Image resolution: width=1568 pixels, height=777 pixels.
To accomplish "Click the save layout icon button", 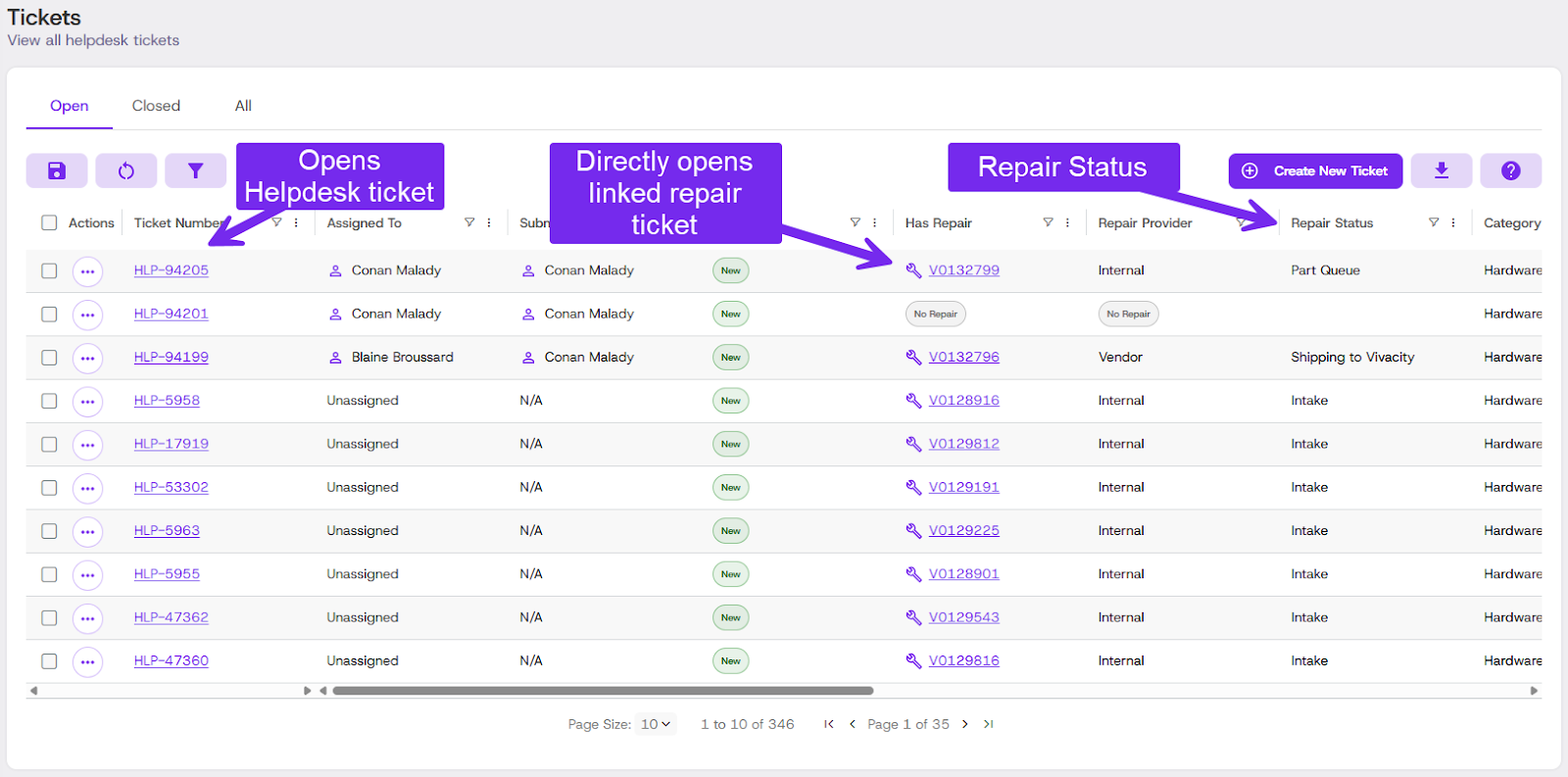I will pyautogui.click(x=57, y=170).
